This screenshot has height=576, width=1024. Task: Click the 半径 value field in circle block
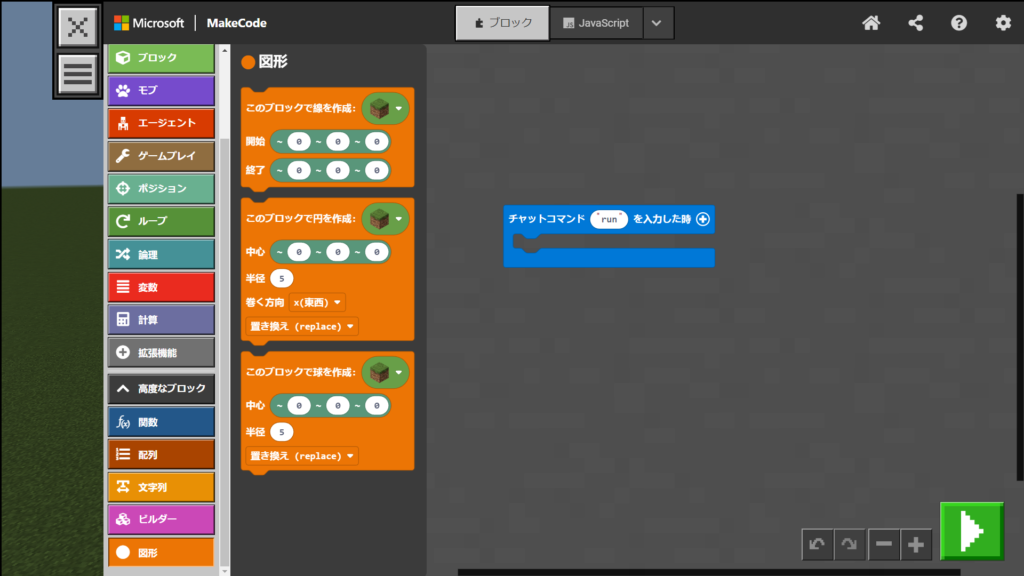coord(282,278)
